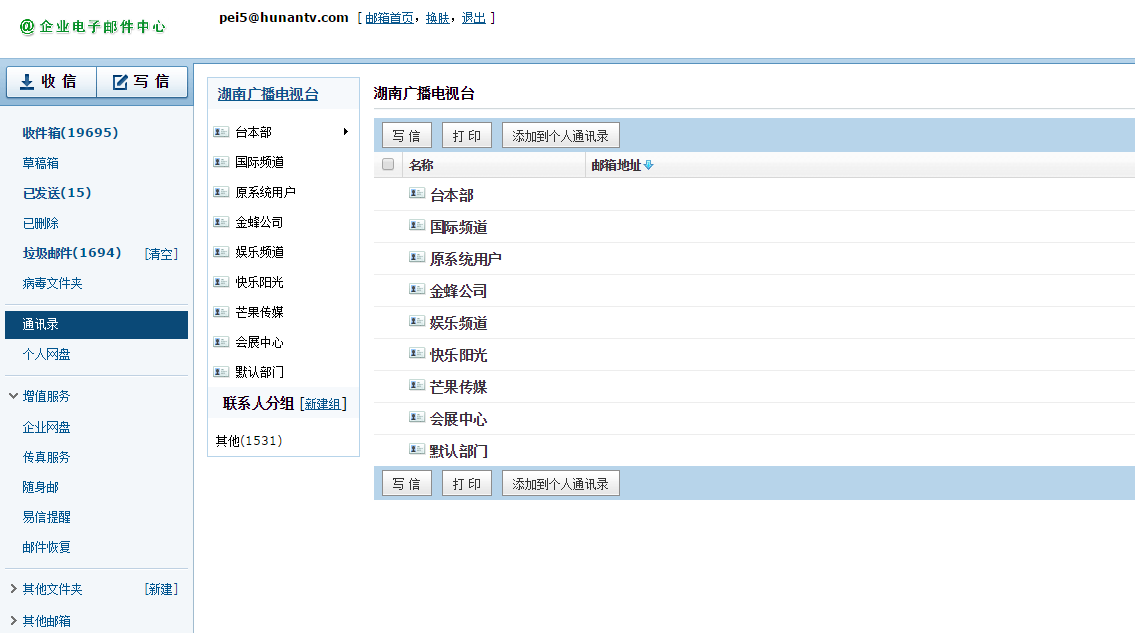Click the 新建 link next to 其他文件夹
1135x633 pixels.
click(161, 589)
